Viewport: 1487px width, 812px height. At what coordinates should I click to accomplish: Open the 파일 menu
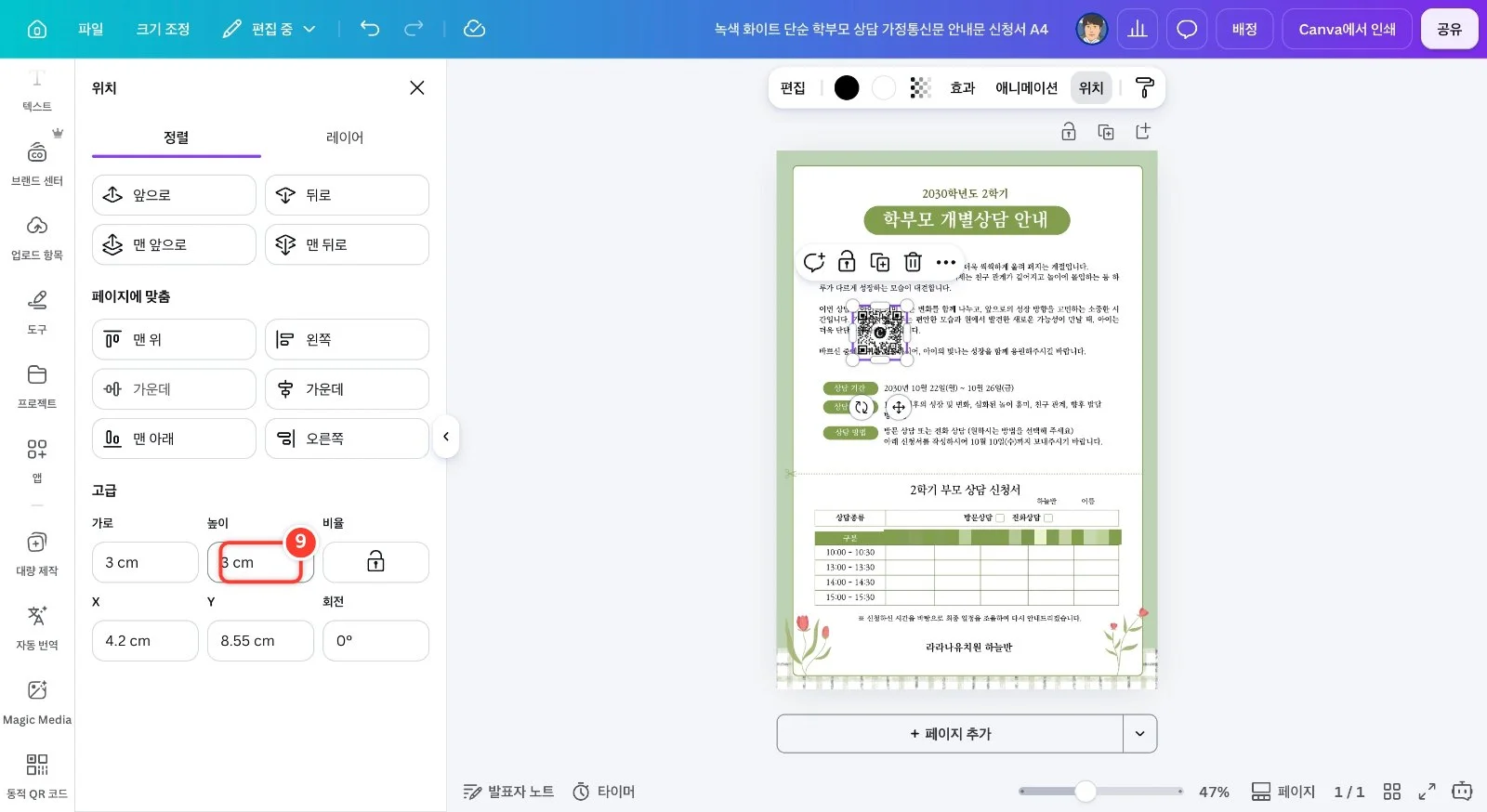click(91, 29)
